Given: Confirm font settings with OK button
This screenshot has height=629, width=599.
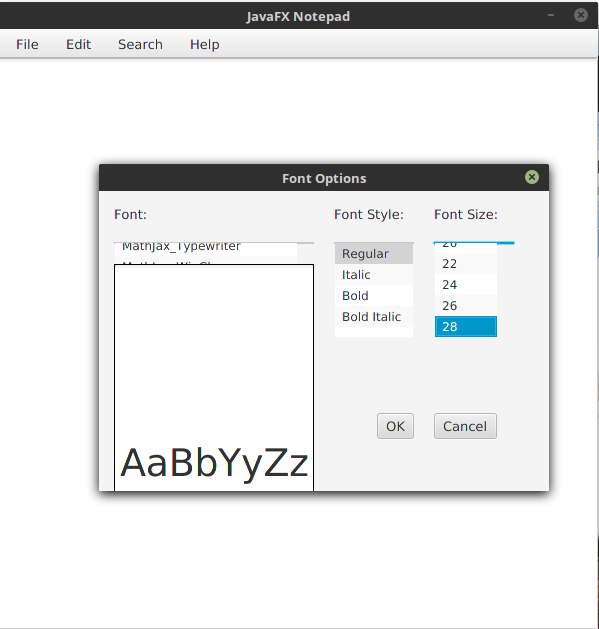Looking at the screenshot, I should point(395,426).
